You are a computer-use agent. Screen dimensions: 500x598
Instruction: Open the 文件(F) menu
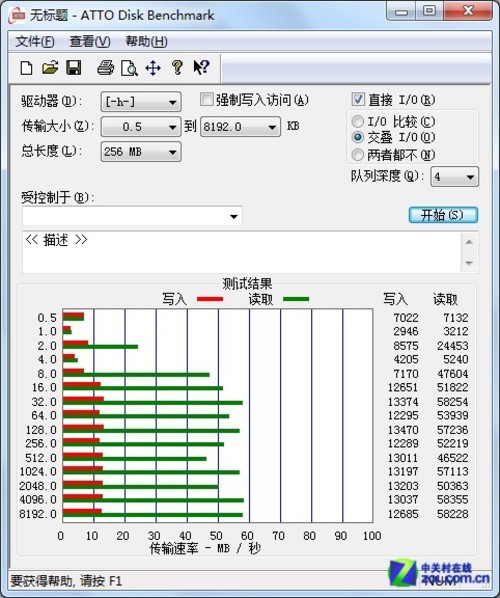coord(35,41)
